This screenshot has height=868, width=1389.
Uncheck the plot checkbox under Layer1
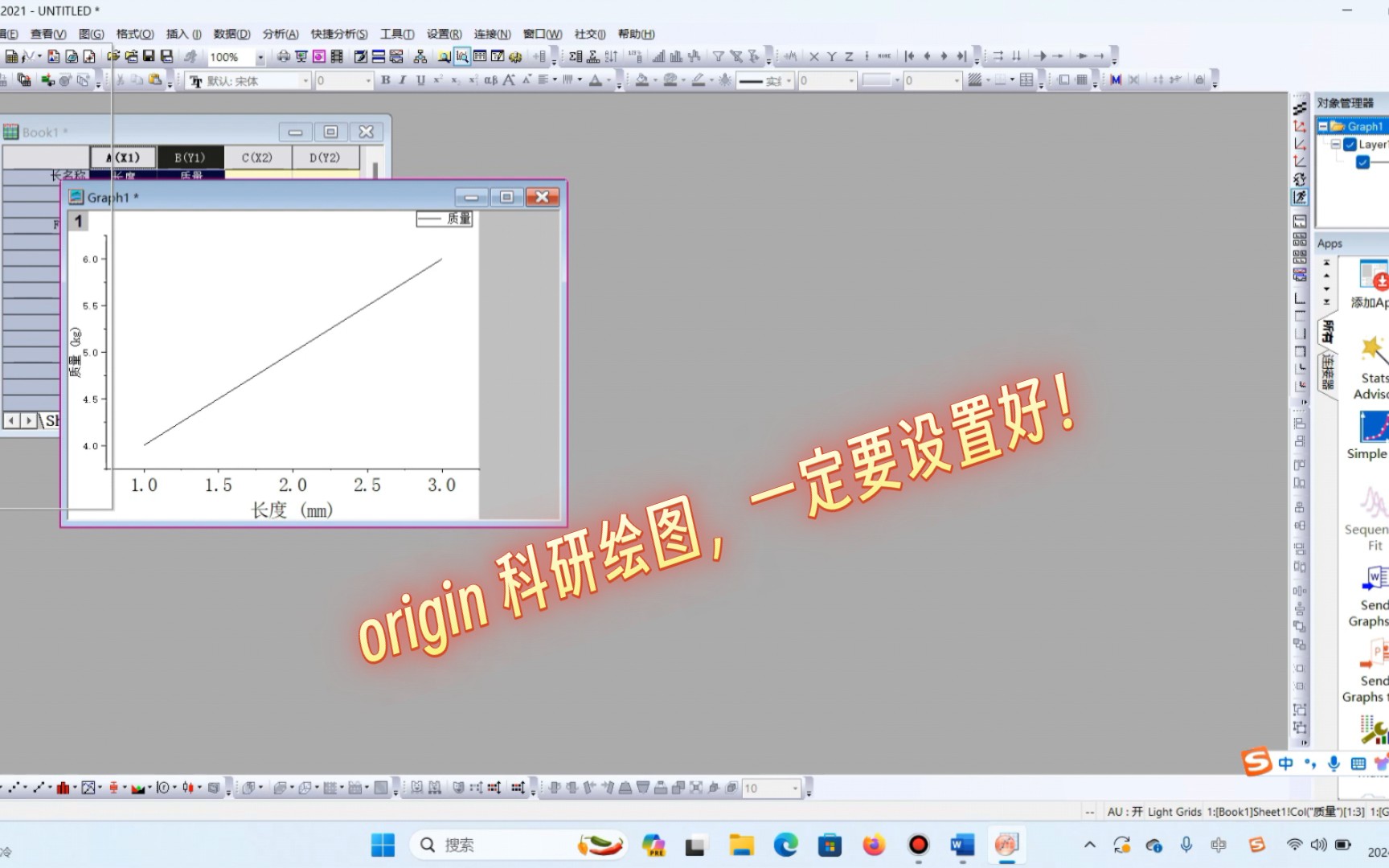click(x=1362, y=162)
